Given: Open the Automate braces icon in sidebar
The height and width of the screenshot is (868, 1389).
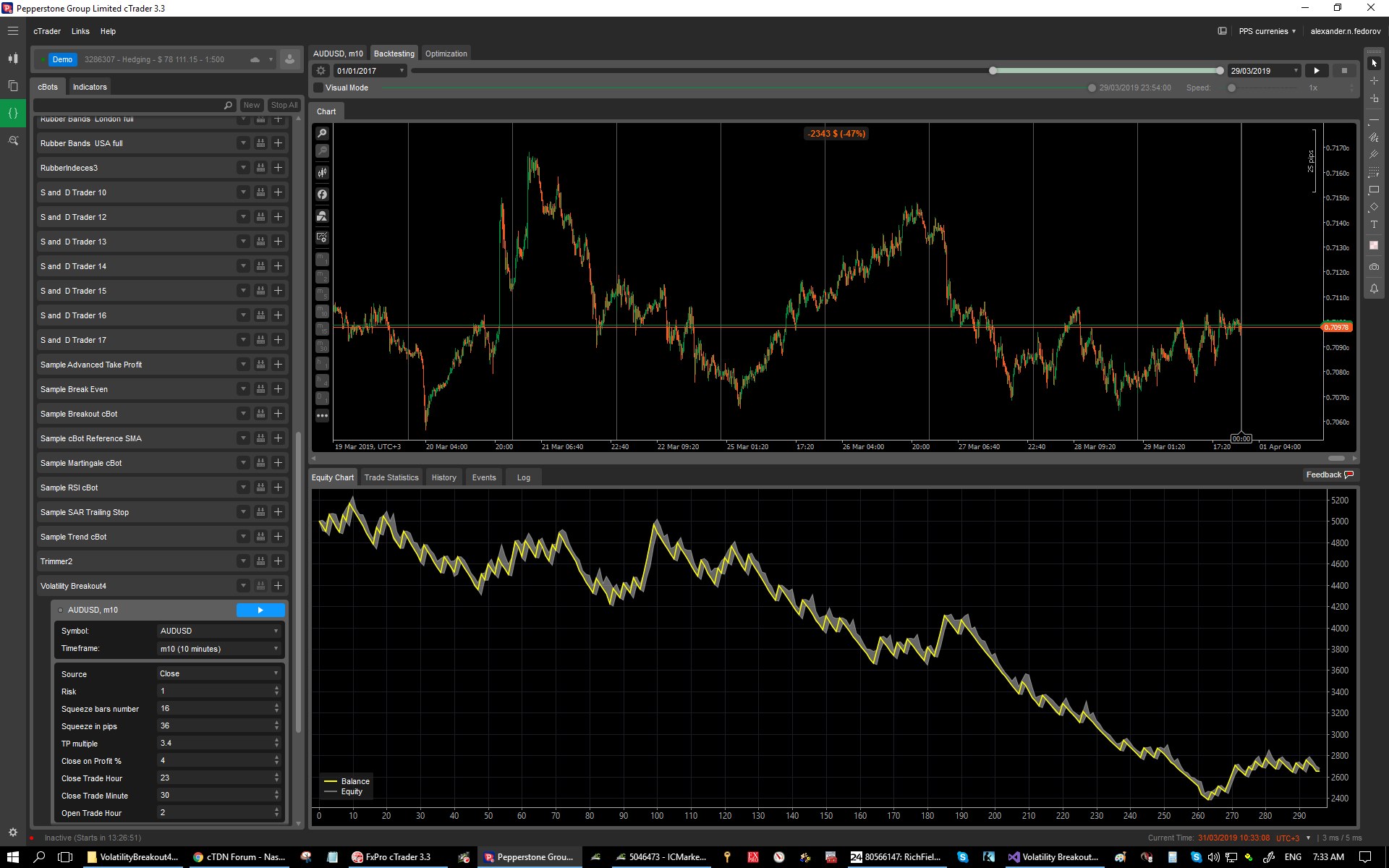Looking at the screenshot, I should pyautogui.click(x=13, y=113).
